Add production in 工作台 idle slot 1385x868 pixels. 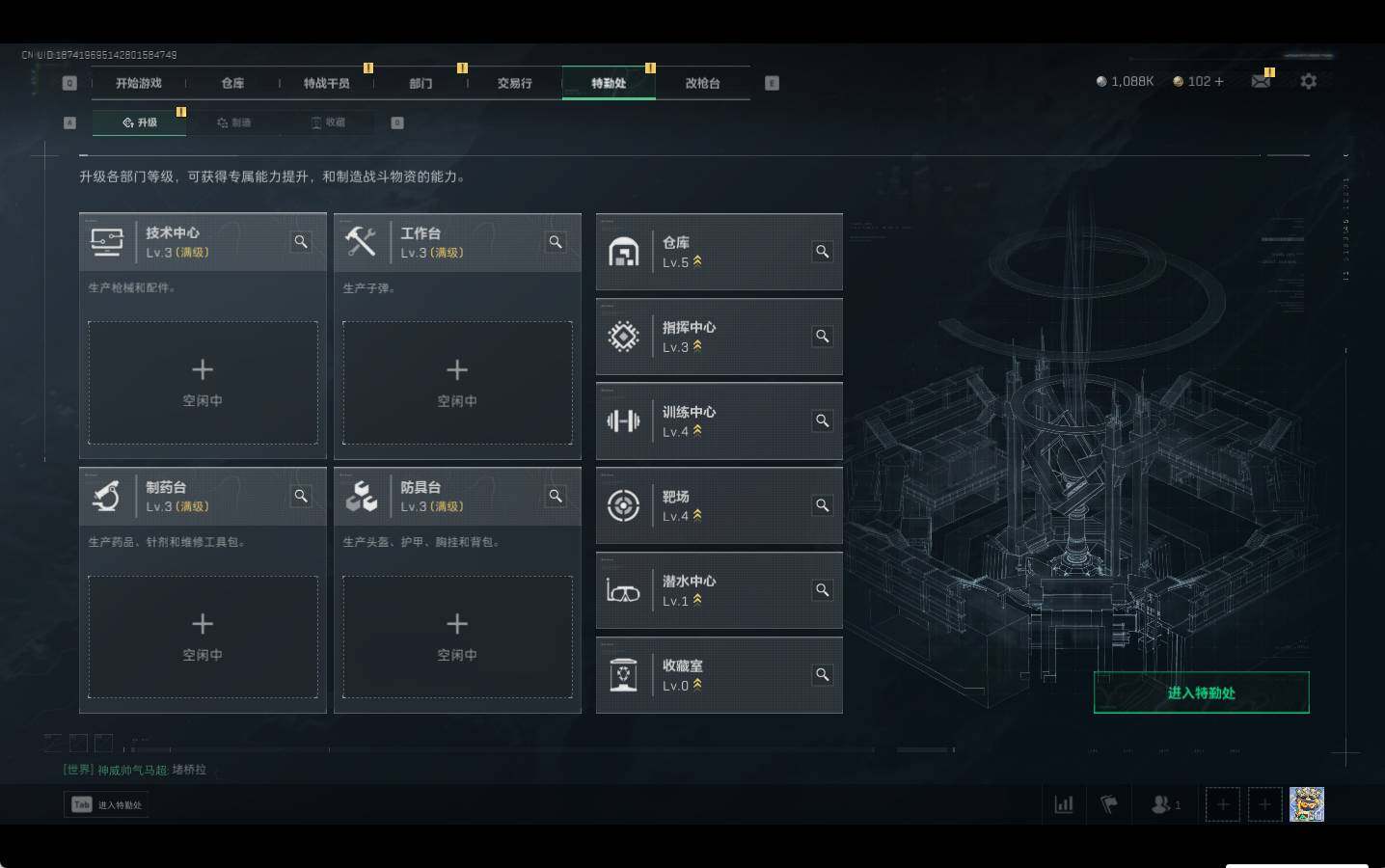tap(457, 383)
